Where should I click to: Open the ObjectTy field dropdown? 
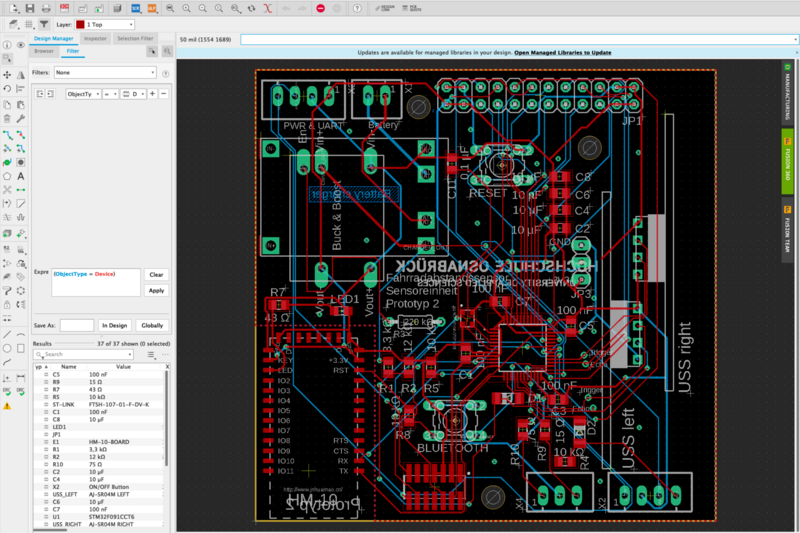pos(83,94)
